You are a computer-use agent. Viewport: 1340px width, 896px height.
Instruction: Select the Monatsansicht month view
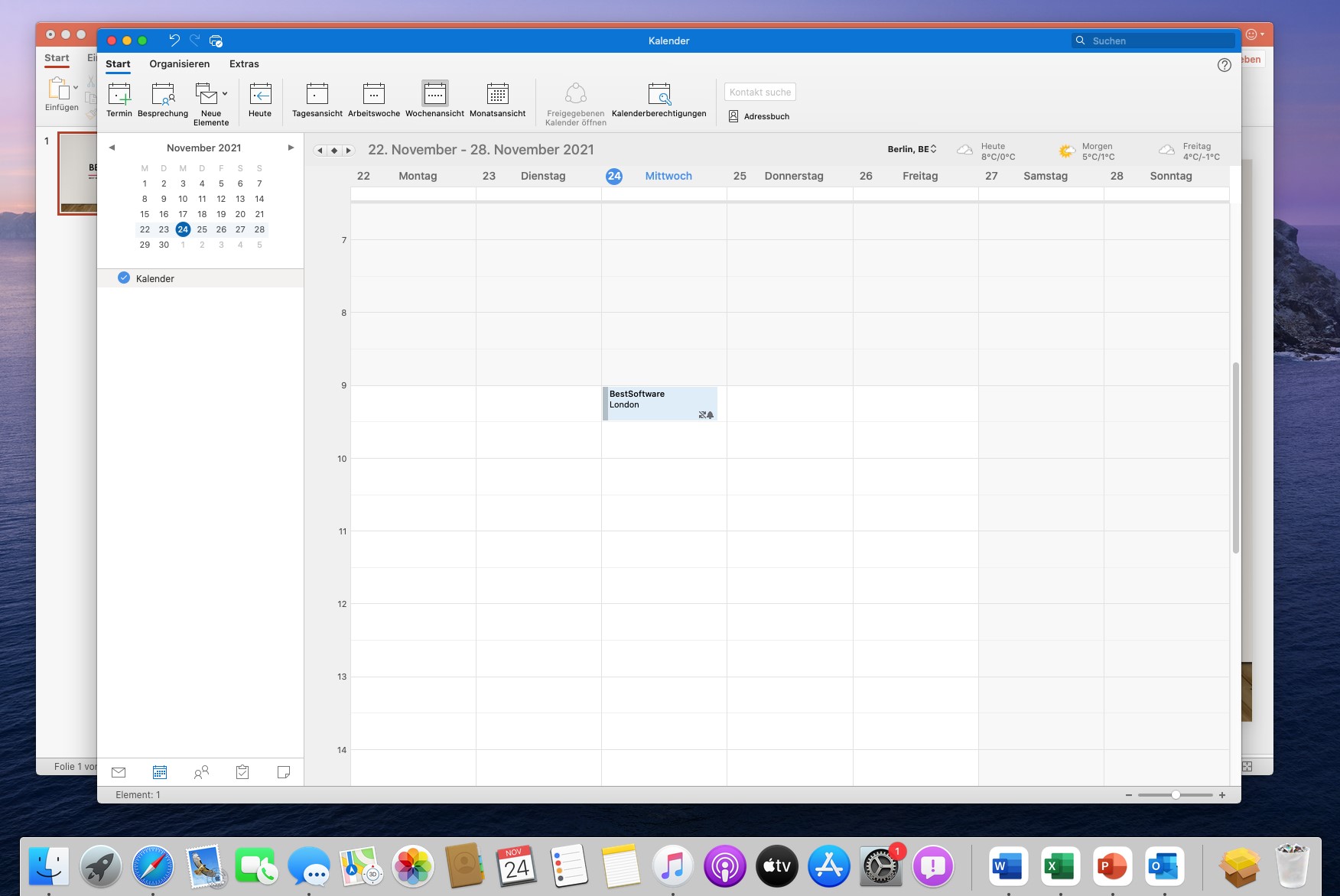(497, 99)
